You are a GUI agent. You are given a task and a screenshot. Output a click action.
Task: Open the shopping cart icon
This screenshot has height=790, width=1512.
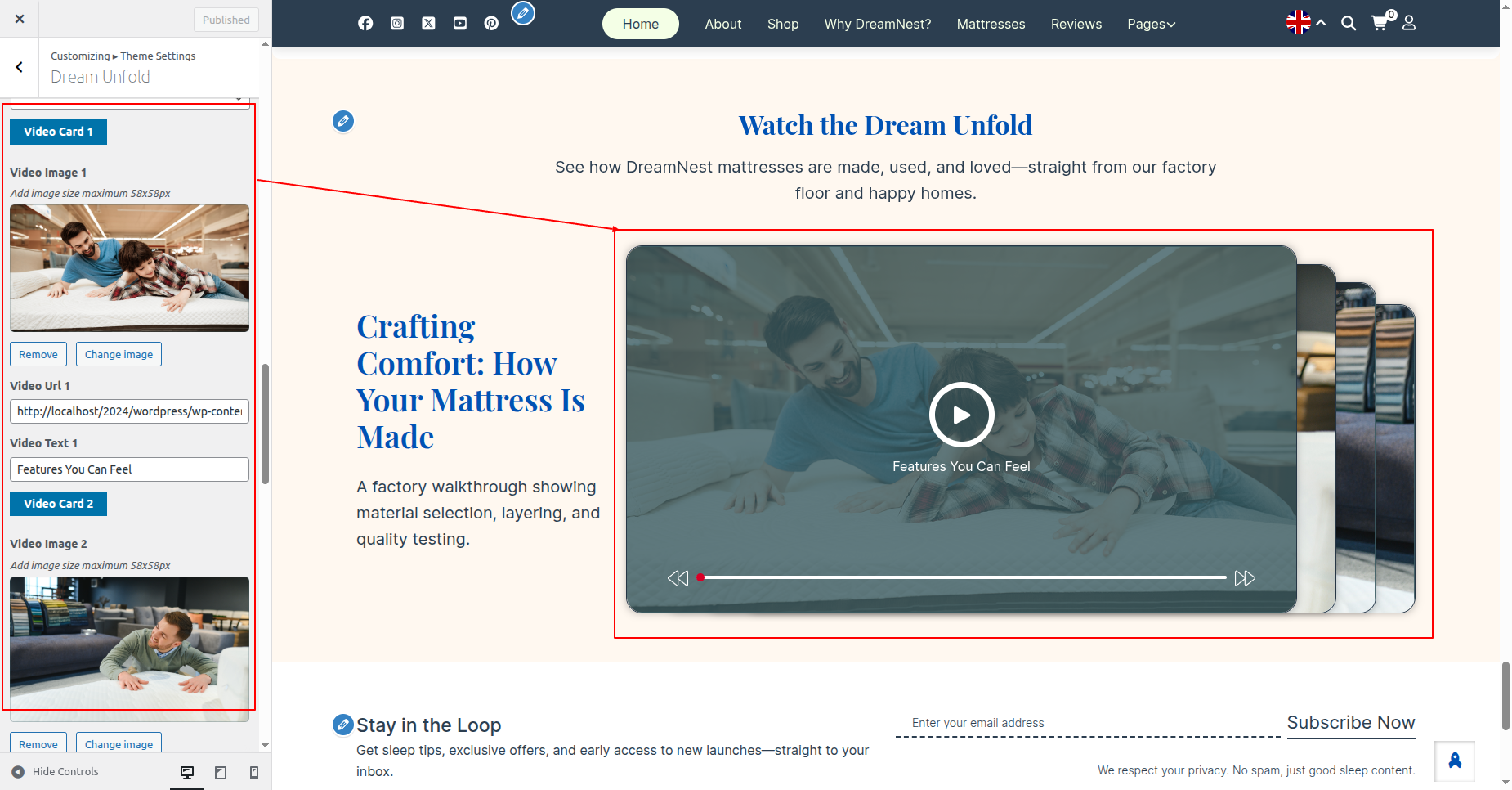[x=1380, y=23]
